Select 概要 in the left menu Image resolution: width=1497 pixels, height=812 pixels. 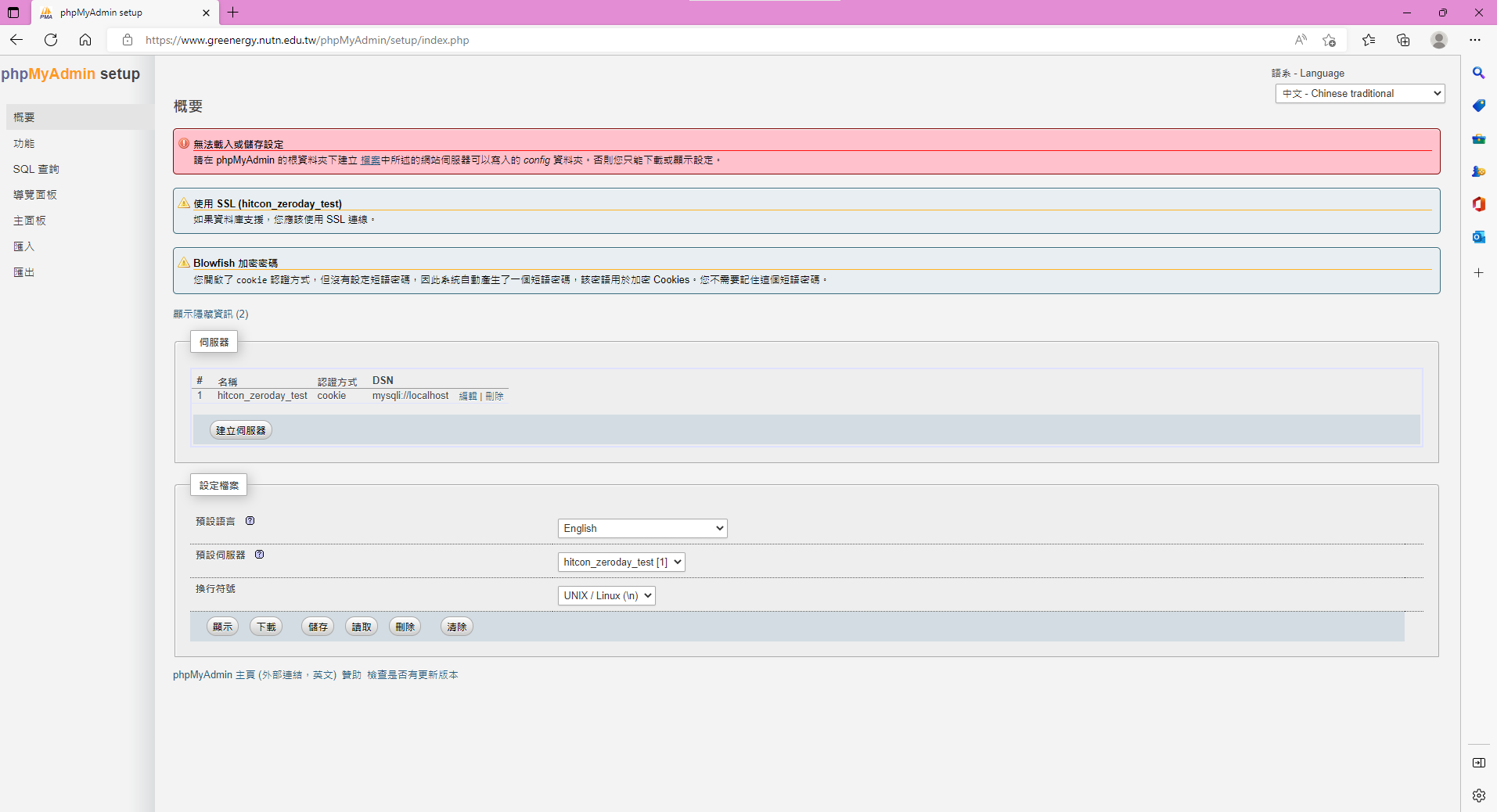[x=81, y=117]
